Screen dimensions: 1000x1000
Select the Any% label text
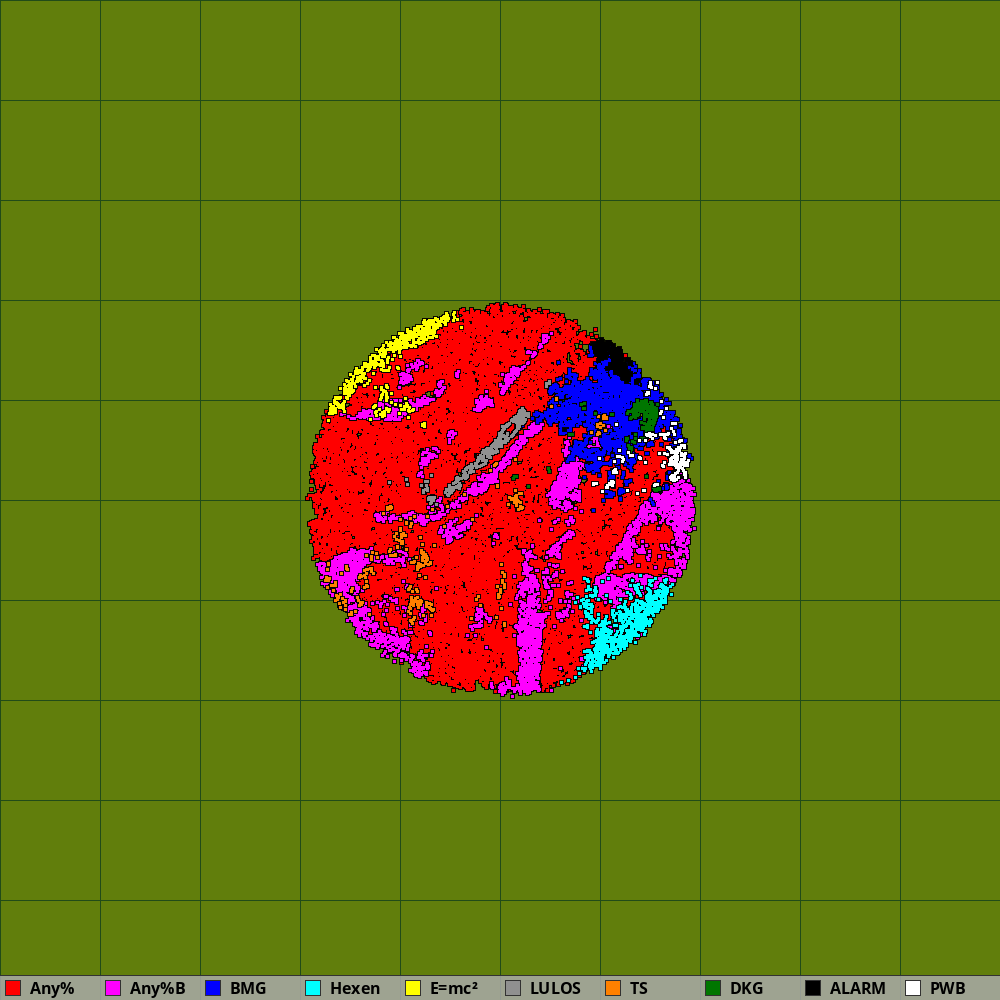[52, 989]
